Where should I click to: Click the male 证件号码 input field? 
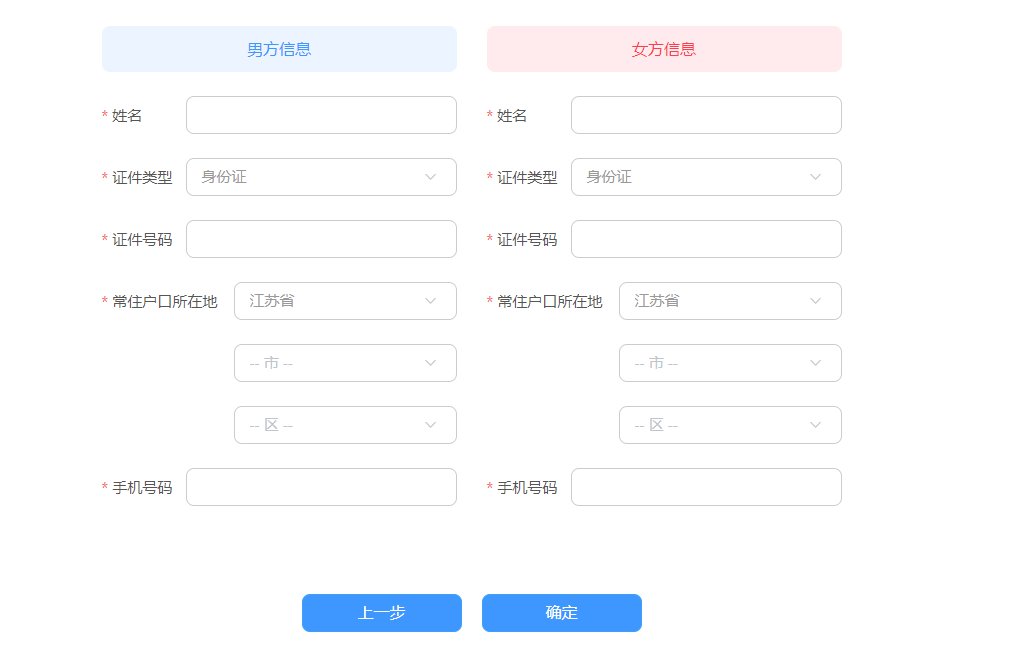(x=321, y=239)
